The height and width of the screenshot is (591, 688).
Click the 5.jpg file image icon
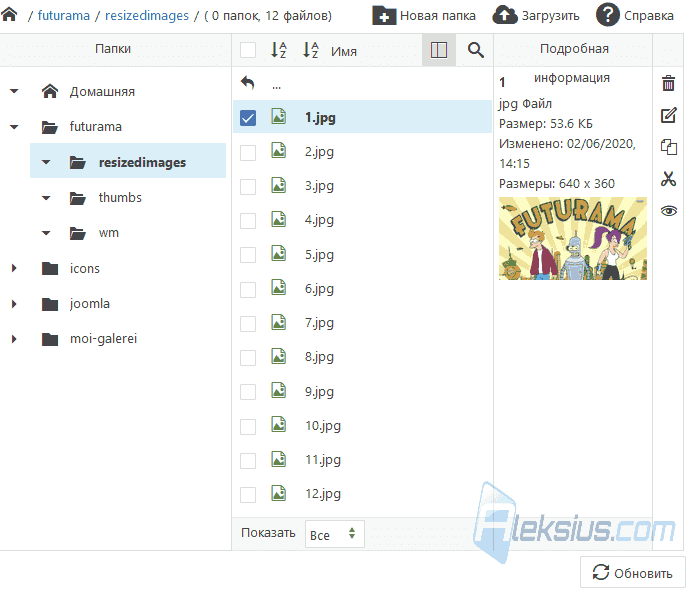(279, 253)
